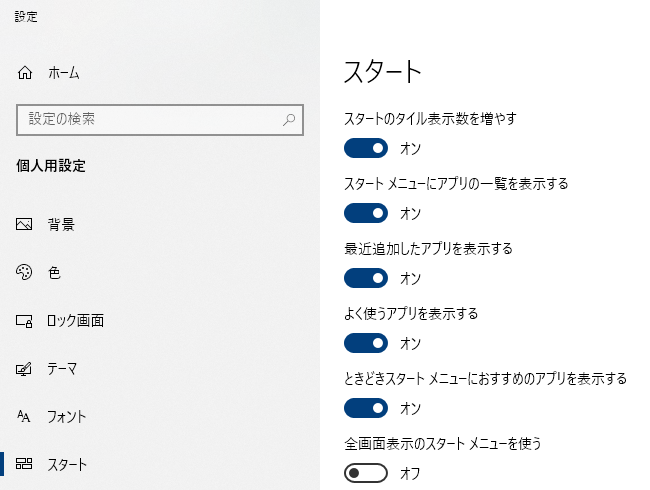The height and width of the screenshot is (490, 650).
Task: Toggle スタート メニューにアプリの一覧を表示する switch
Action: (365, 213)
